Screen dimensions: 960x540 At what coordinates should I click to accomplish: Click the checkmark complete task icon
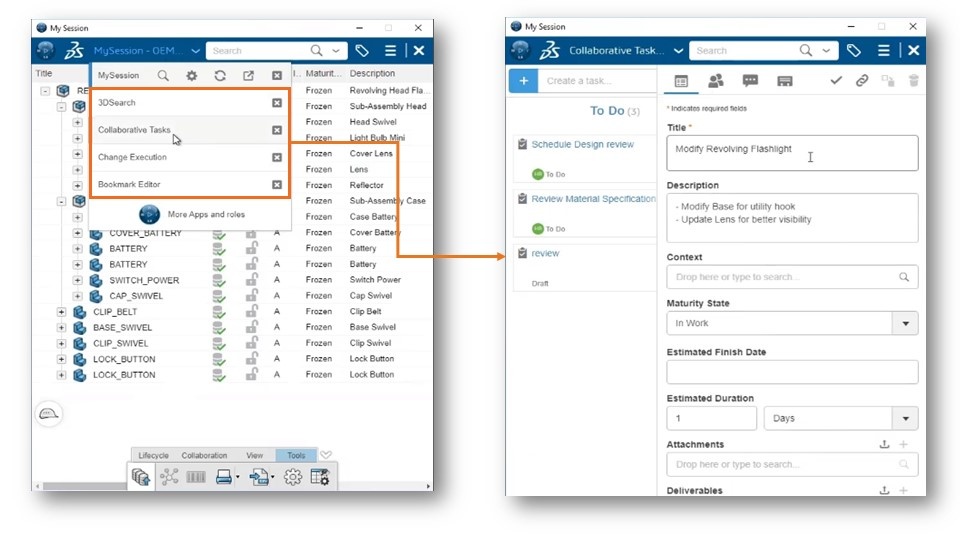click(836, 80)
